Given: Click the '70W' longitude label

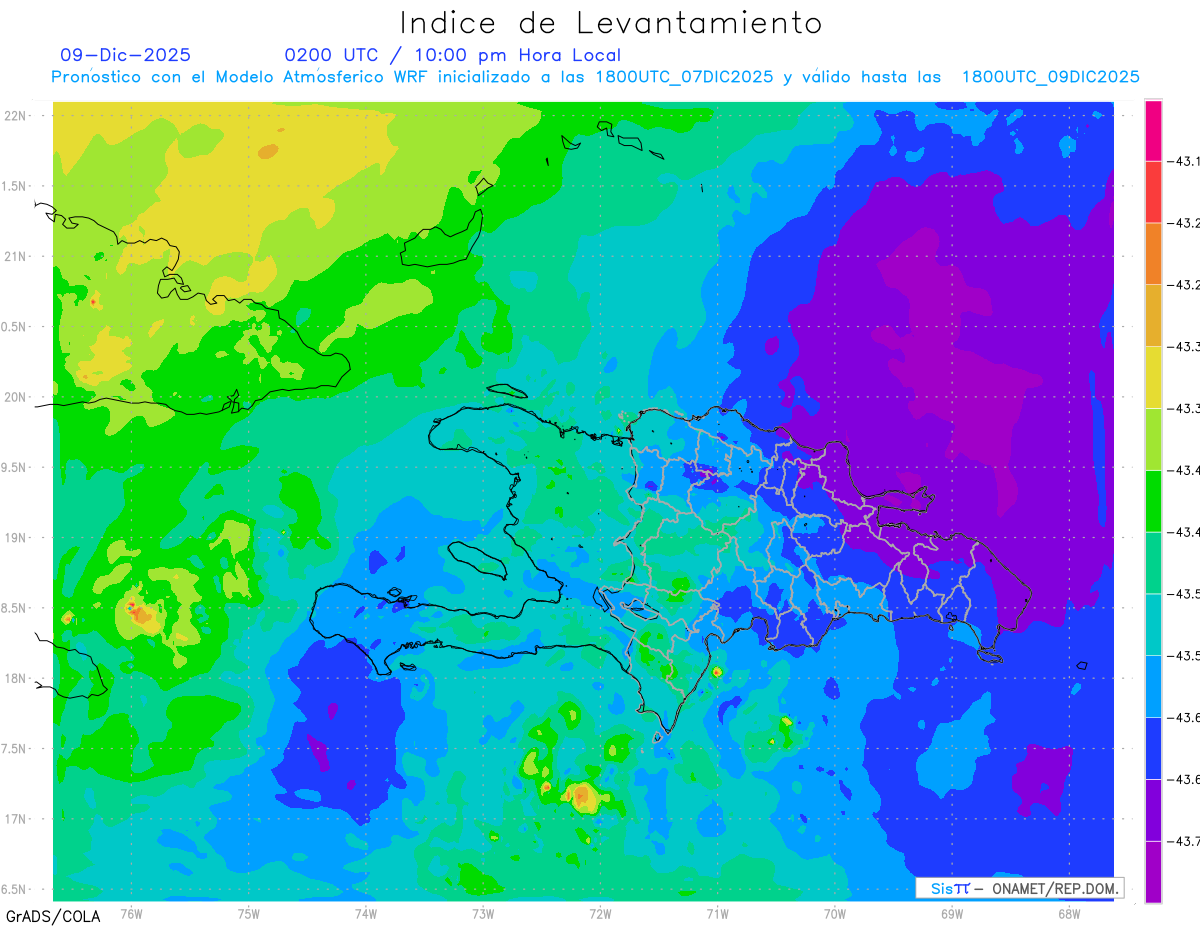Looking at the screenshot, I should pos(834,913).
